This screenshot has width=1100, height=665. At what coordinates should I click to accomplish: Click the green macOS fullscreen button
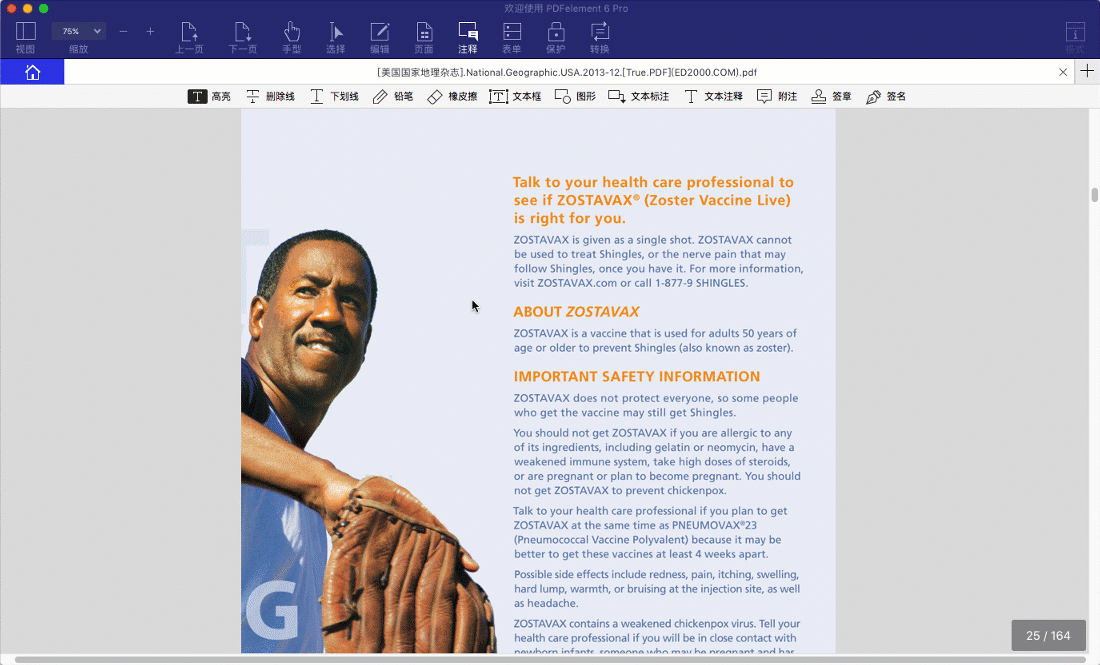pyautogui.click(x=43, y=8)
